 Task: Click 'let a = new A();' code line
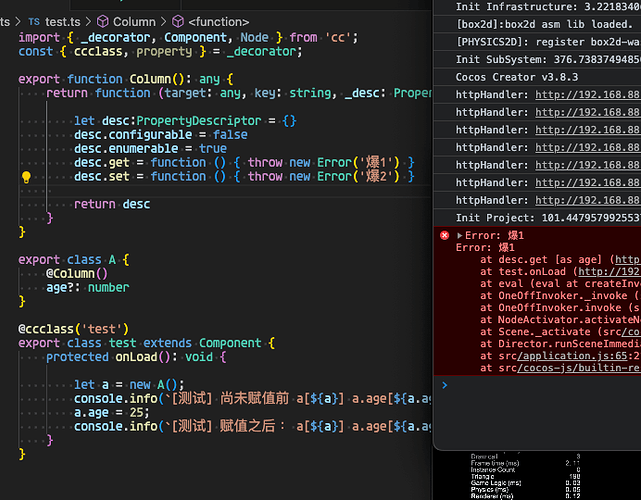(129, 385)
